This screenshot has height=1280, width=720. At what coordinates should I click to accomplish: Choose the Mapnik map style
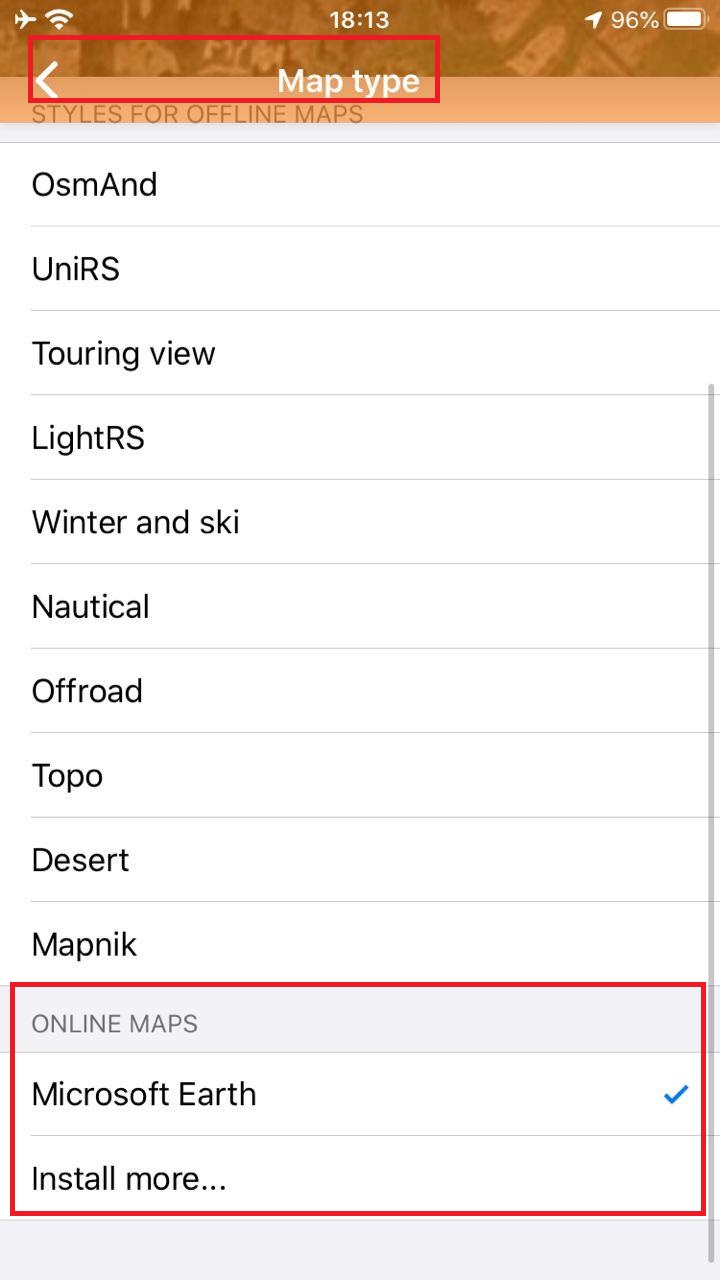85,945
